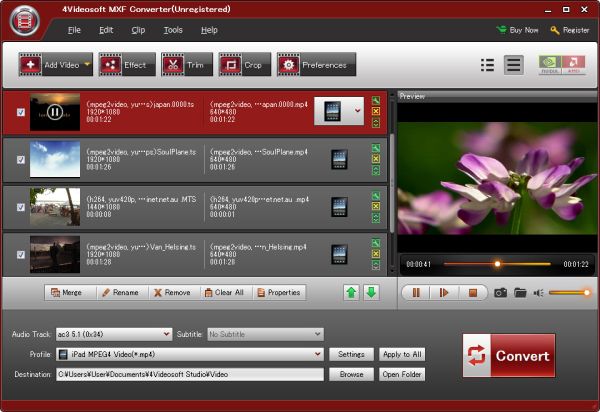The width and height of the screenshot is (600, 412).
Task: Move selected item down with green arrow
Action: [x=371, y=293]
